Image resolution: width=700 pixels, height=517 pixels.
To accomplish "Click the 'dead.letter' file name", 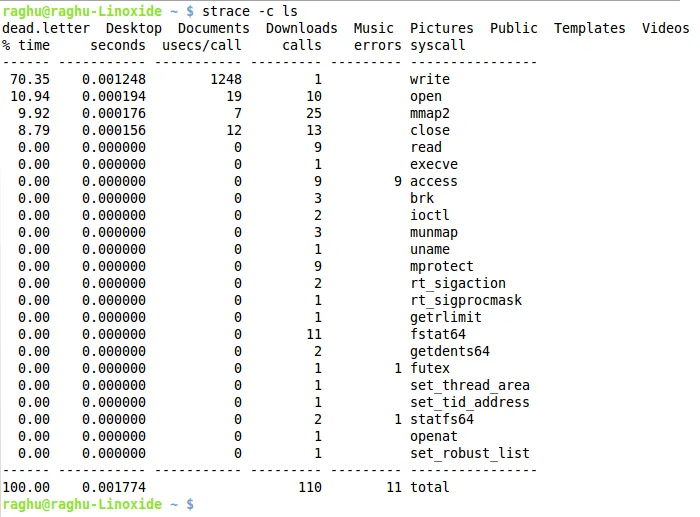I will 47,28.
